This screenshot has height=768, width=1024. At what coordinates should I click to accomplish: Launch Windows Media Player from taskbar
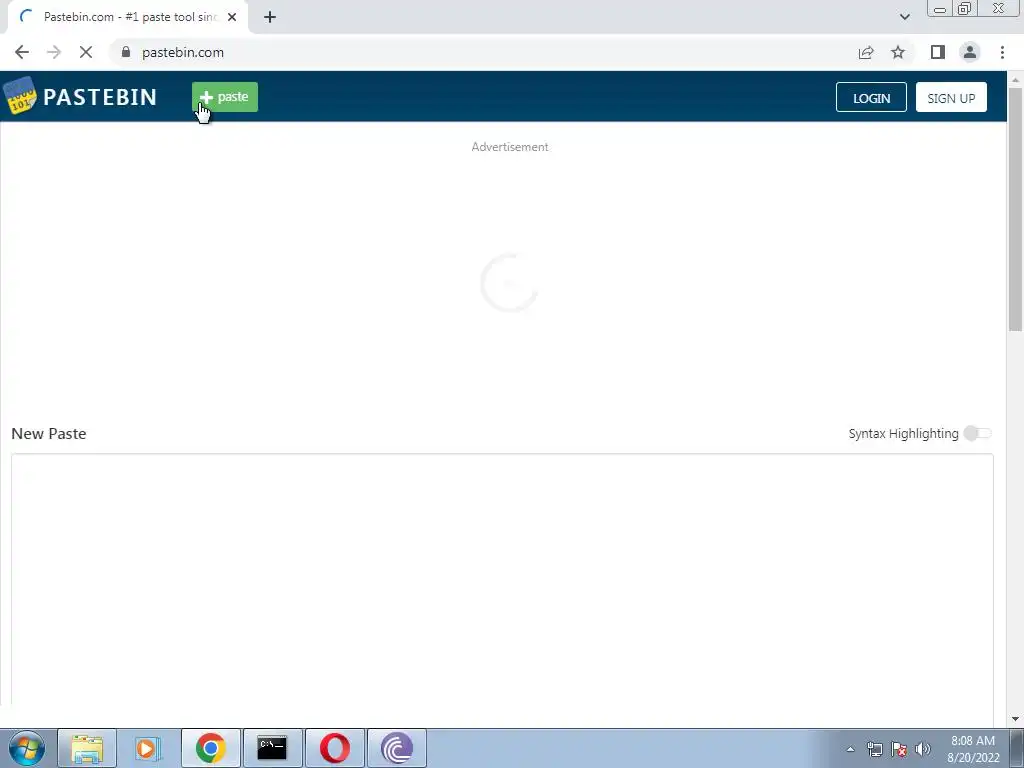click(148, 748)
